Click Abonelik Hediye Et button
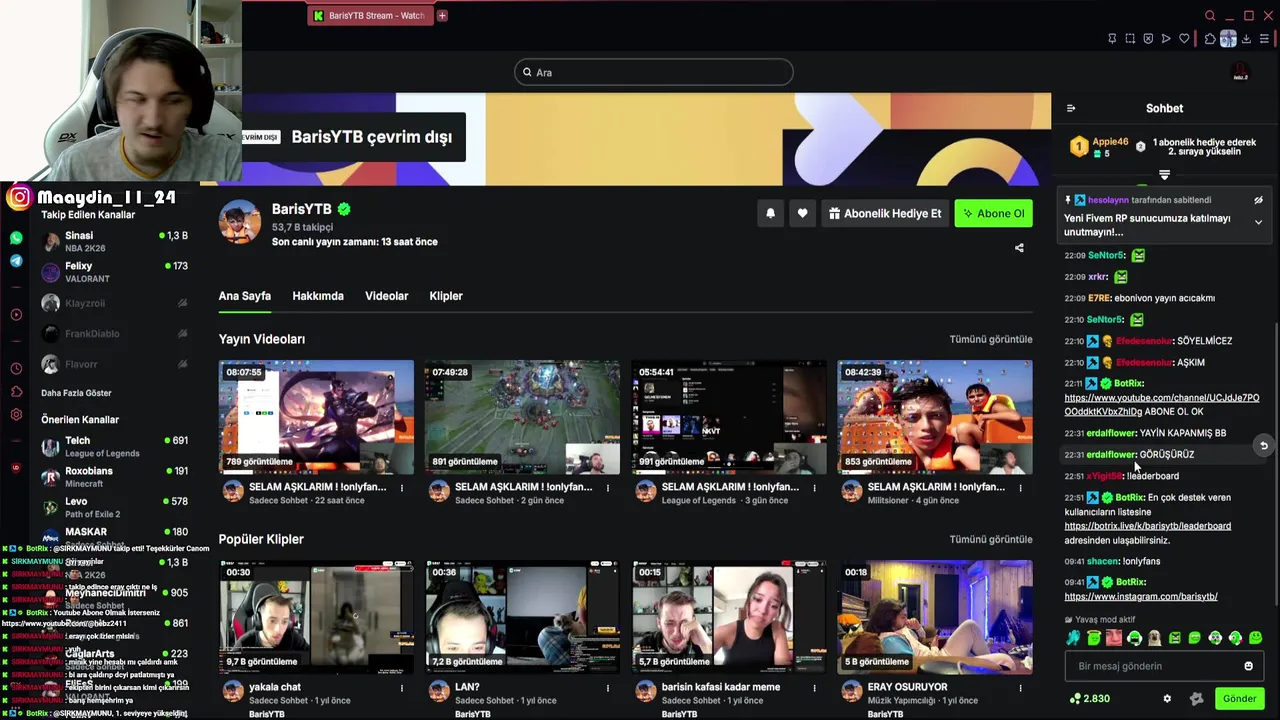Viewport: 1280px width, 720px height. [x=885, y=213]
